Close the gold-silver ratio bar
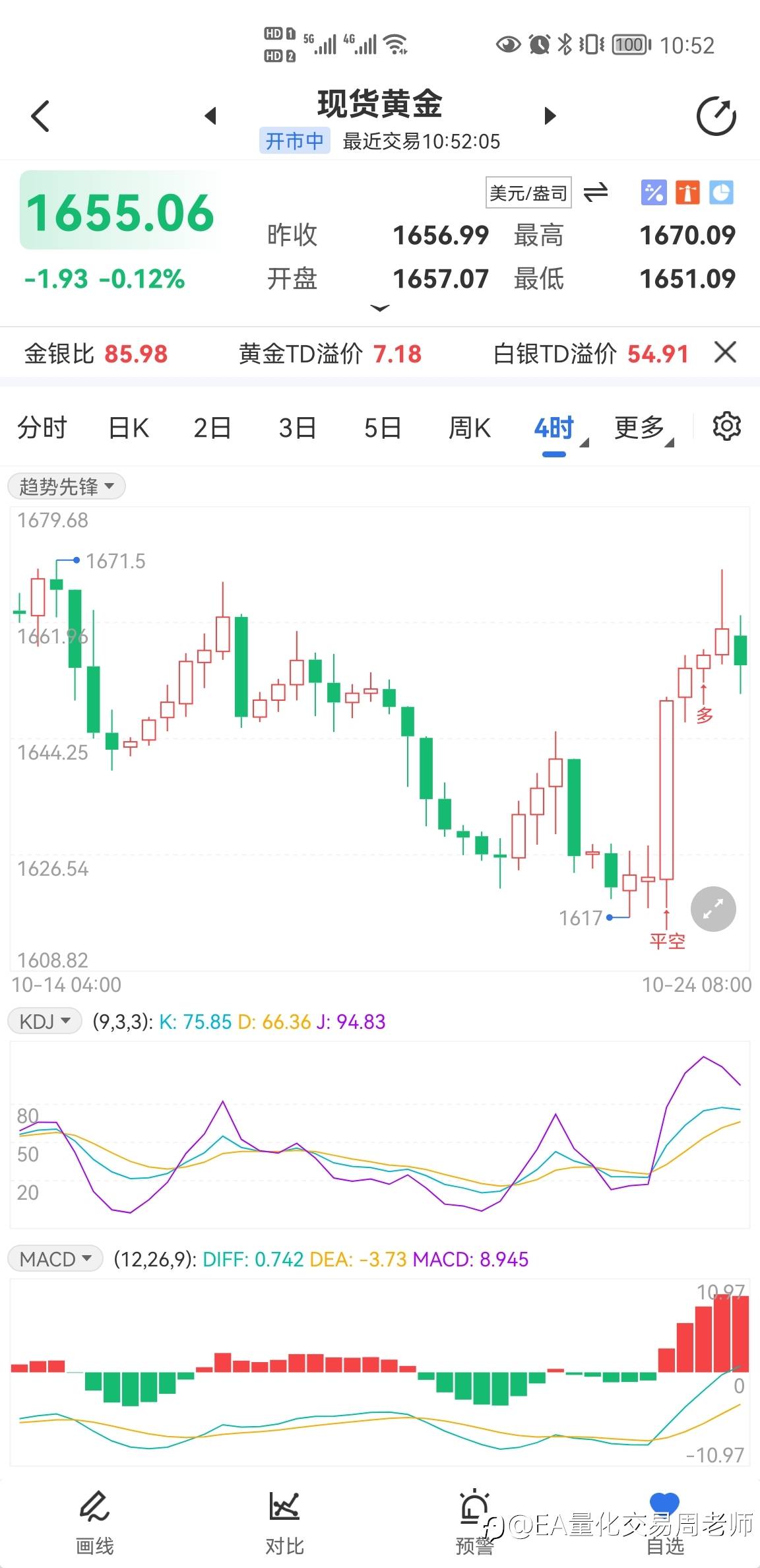 point(725,352)
